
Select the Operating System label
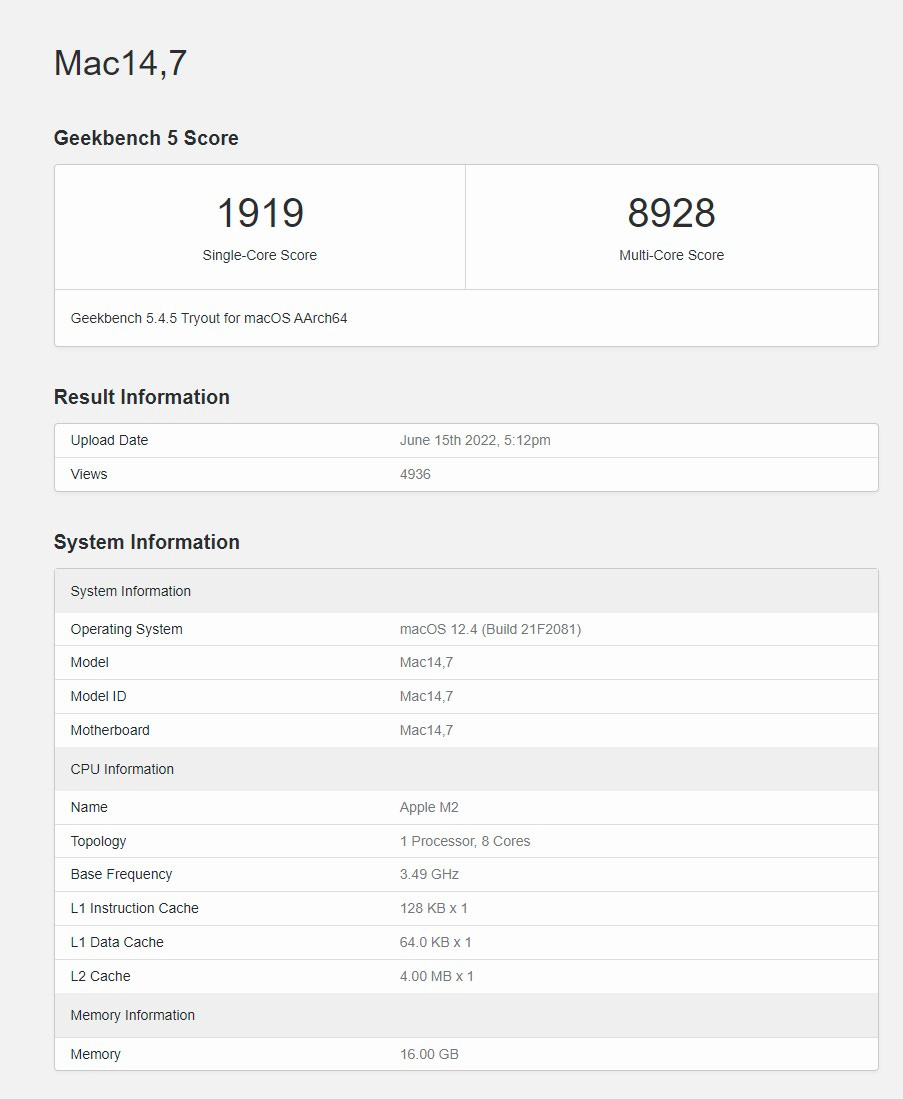126,629
